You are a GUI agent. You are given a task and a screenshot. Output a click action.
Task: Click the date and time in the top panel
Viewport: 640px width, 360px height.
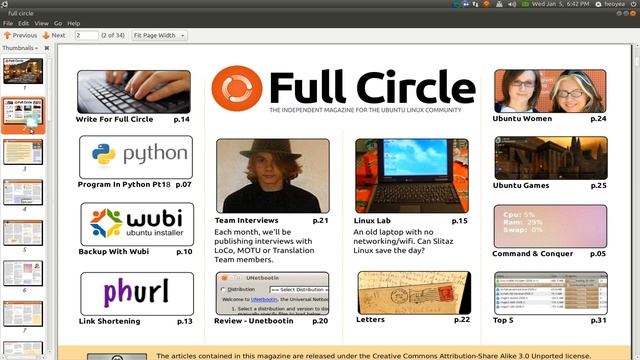(560, 4)
